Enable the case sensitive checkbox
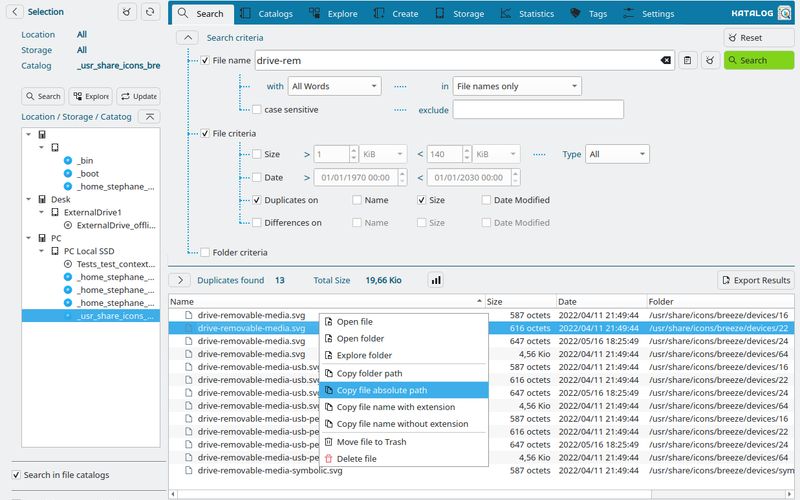Viewport: 800px width, 500px height. pos(257,109)
